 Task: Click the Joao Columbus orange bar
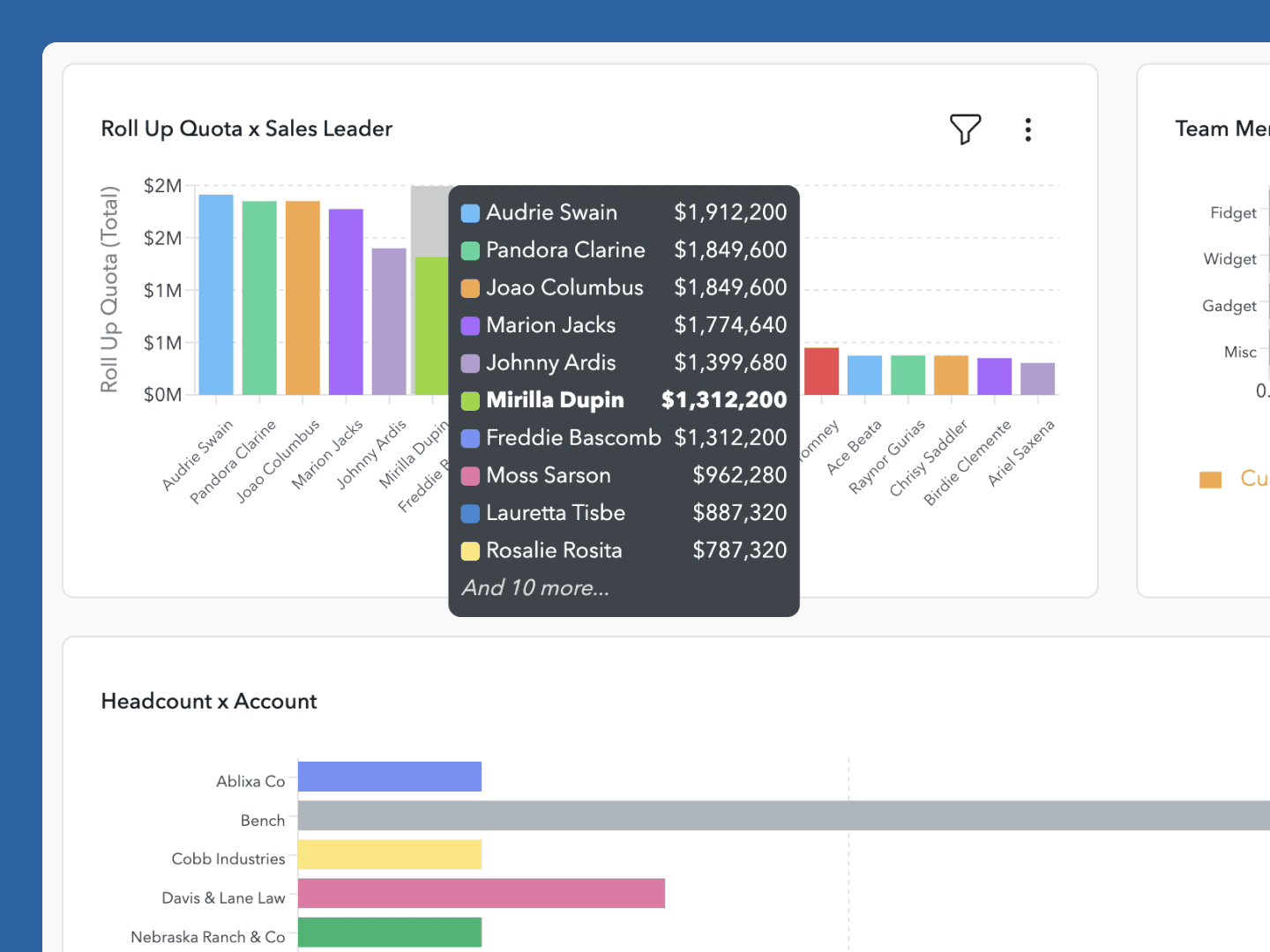(303, 298)
